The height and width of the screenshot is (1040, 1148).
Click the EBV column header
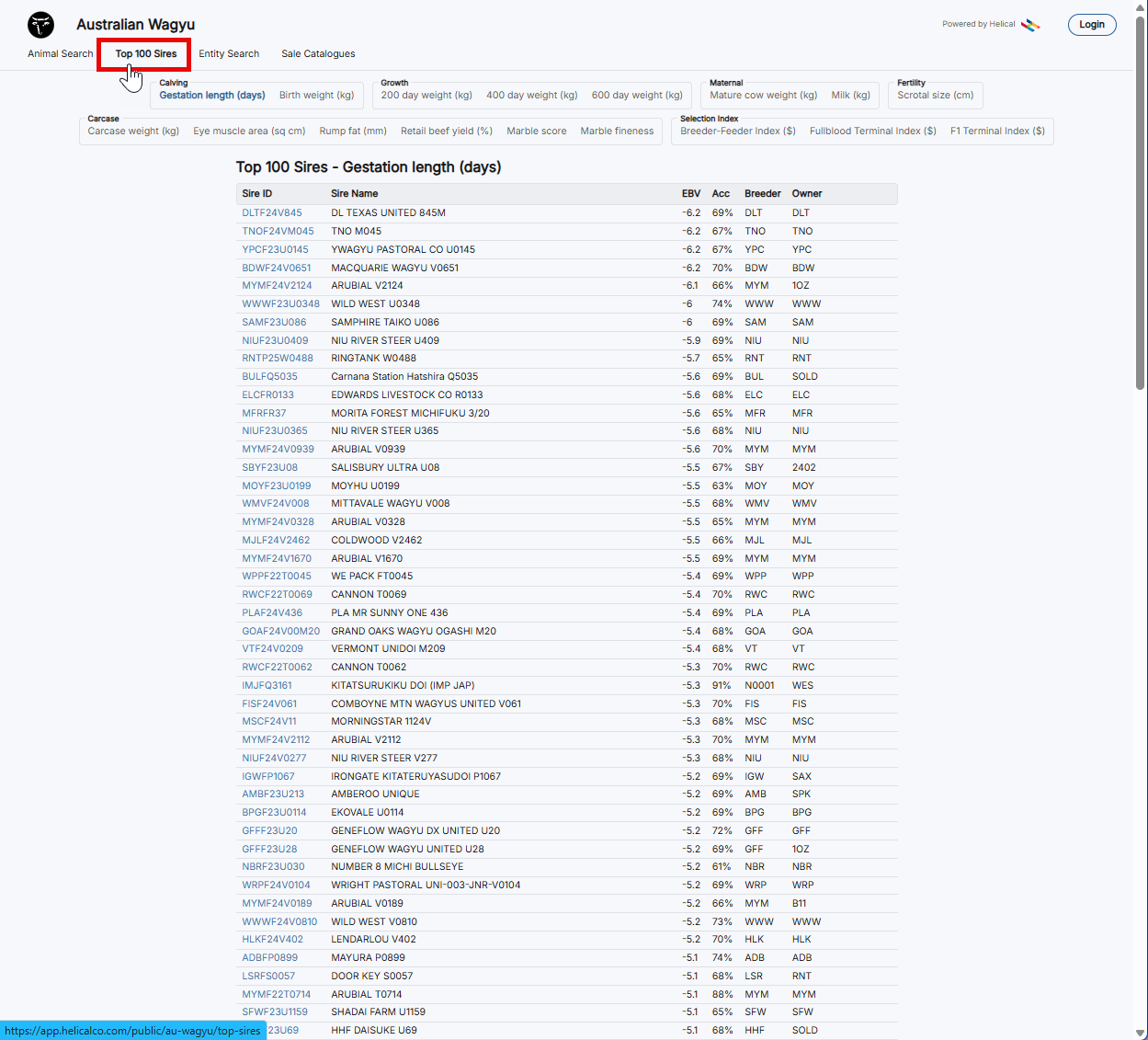(x=690, y=194)
